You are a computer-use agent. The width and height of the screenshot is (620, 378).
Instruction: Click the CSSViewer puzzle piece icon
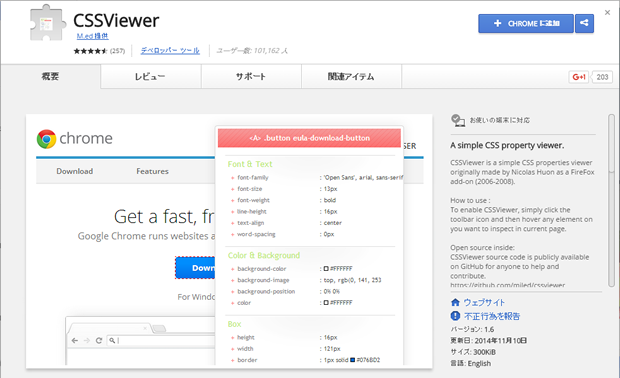47,23
